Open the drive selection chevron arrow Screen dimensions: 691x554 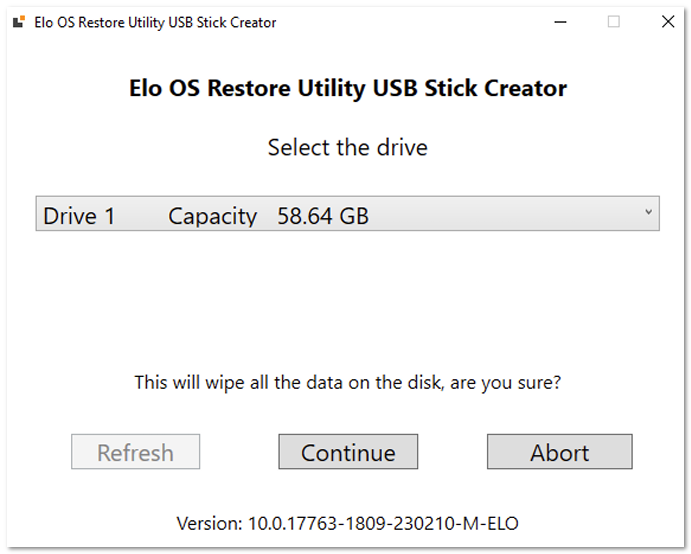point(648,212)
